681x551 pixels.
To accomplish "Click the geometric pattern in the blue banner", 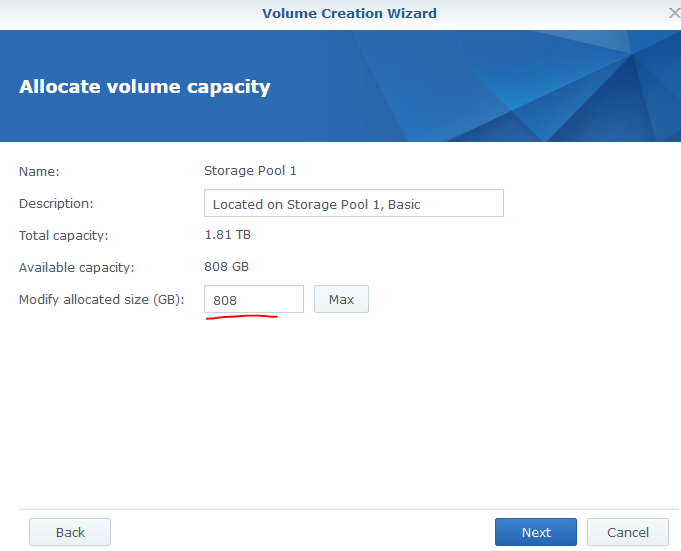I will pyautogui.click(x=560, y=90).
